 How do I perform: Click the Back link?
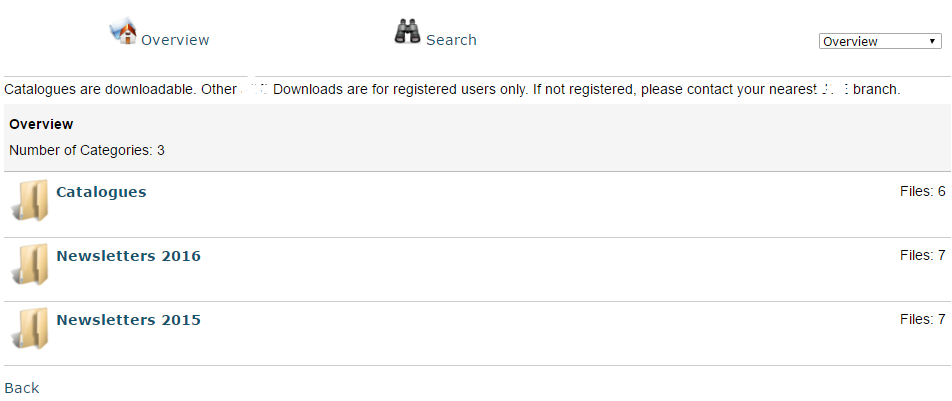pos(21,388)
